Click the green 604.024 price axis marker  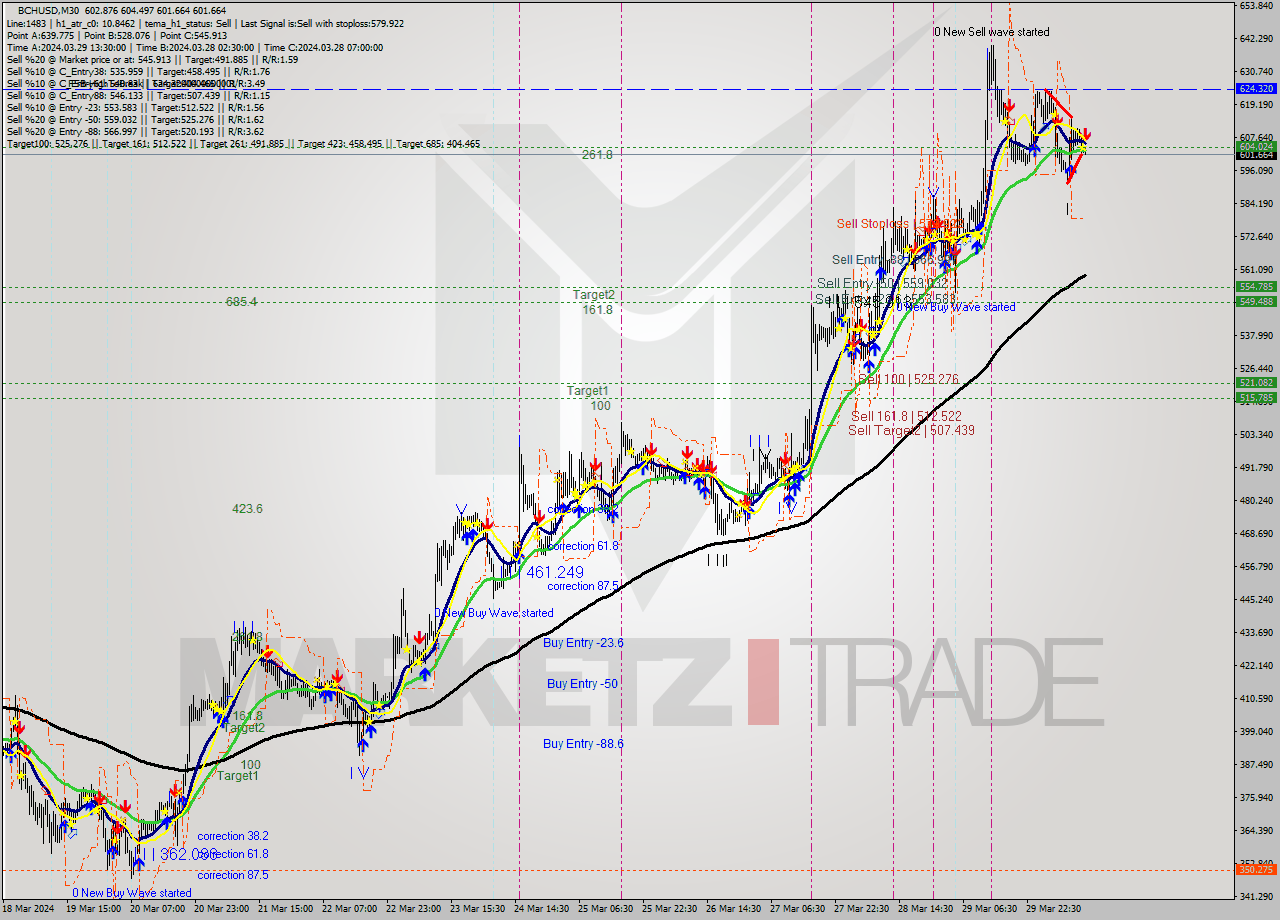point(1257,146)
